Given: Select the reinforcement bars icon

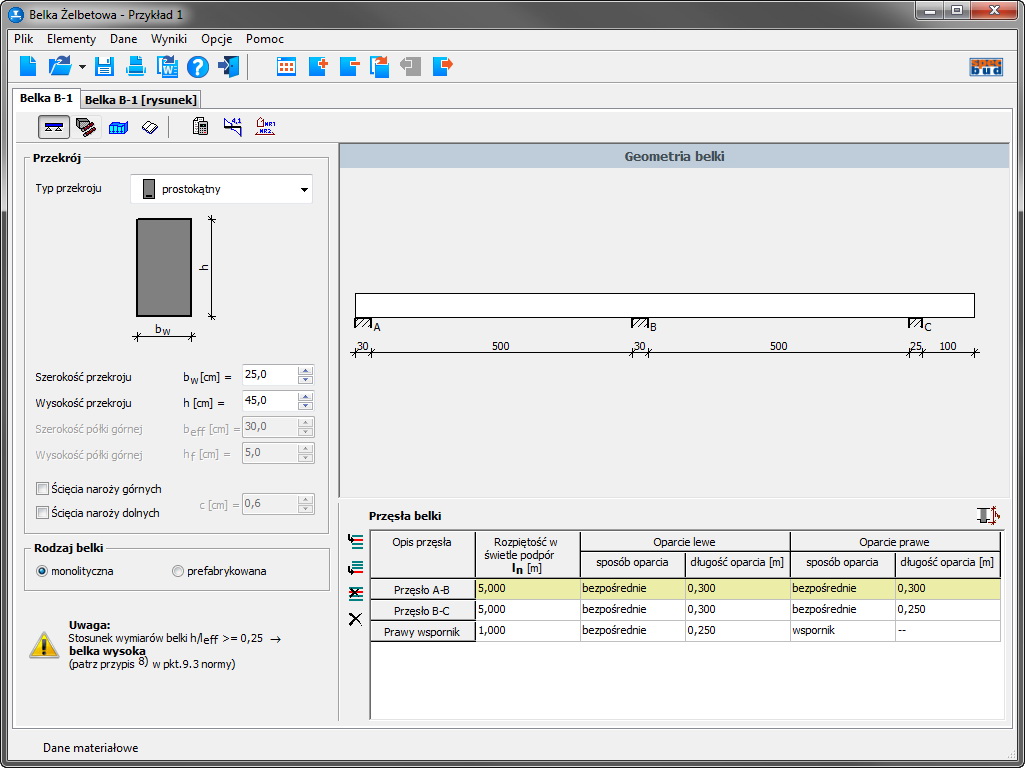Looking at the screenshot, I should (x=86, y=127).
